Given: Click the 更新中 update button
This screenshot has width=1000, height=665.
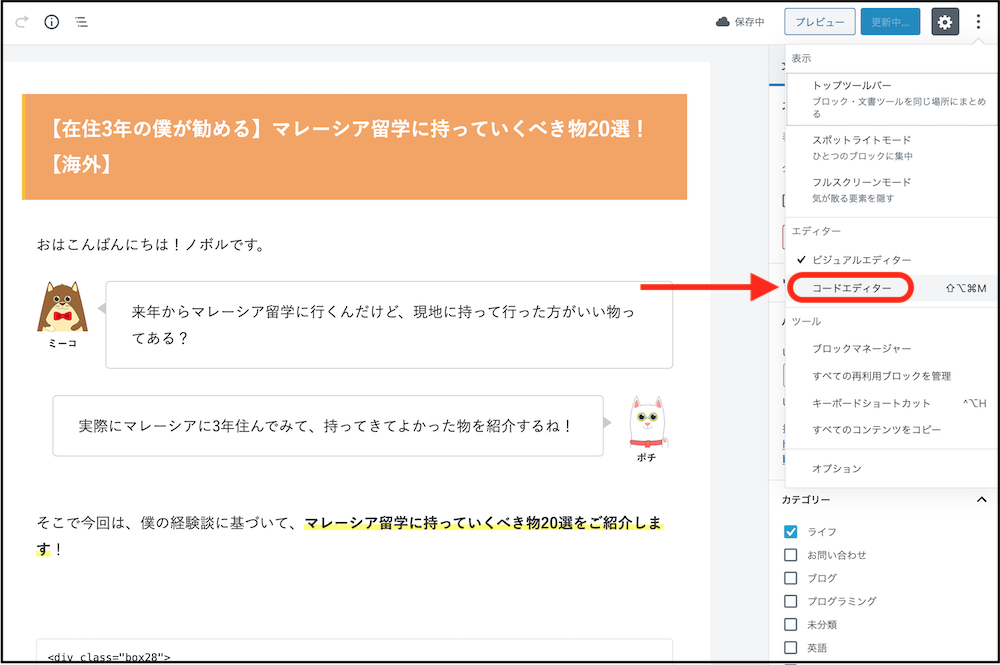Looking at the screenshot, I should tap(890, 22).
